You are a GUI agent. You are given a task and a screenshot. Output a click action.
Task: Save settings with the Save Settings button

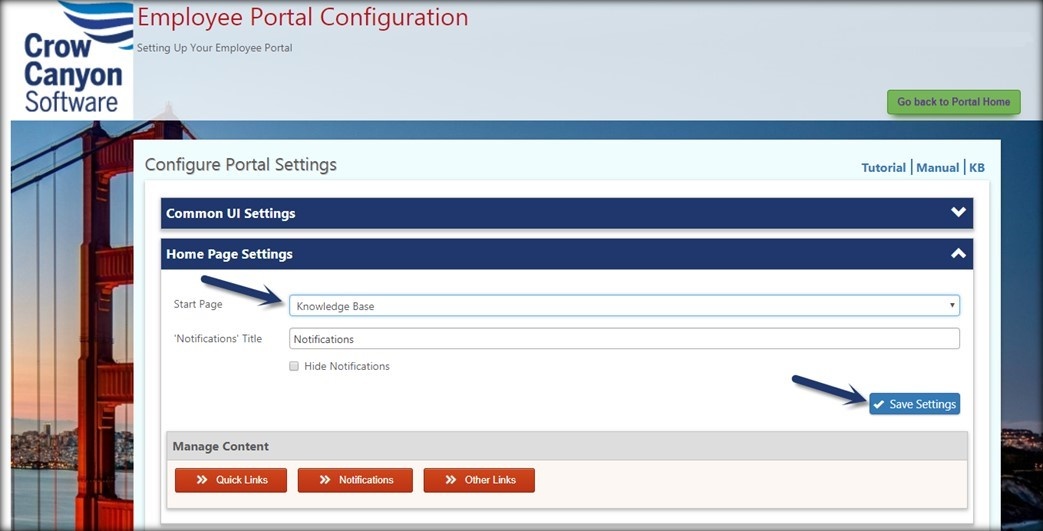coord(914,404)
